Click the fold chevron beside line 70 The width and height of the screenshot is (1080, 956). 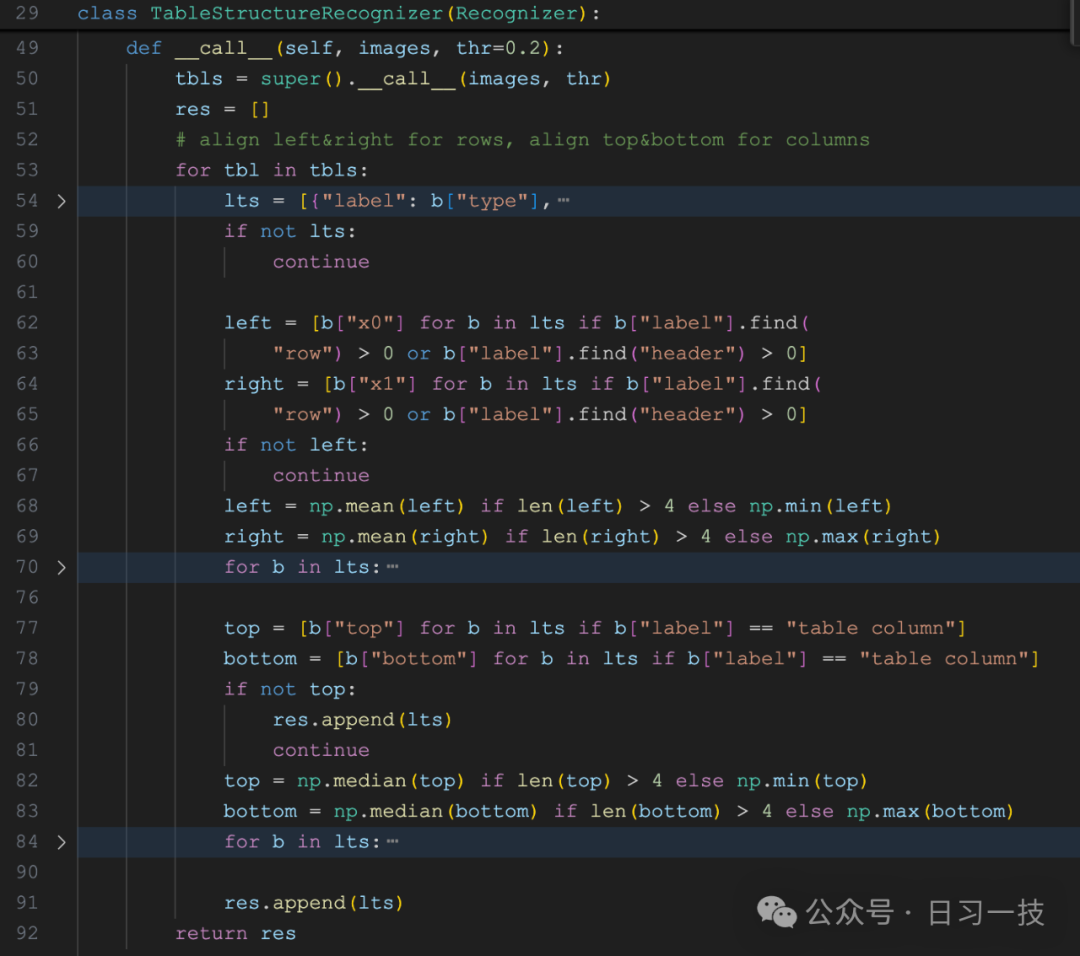tap(62, 567)
